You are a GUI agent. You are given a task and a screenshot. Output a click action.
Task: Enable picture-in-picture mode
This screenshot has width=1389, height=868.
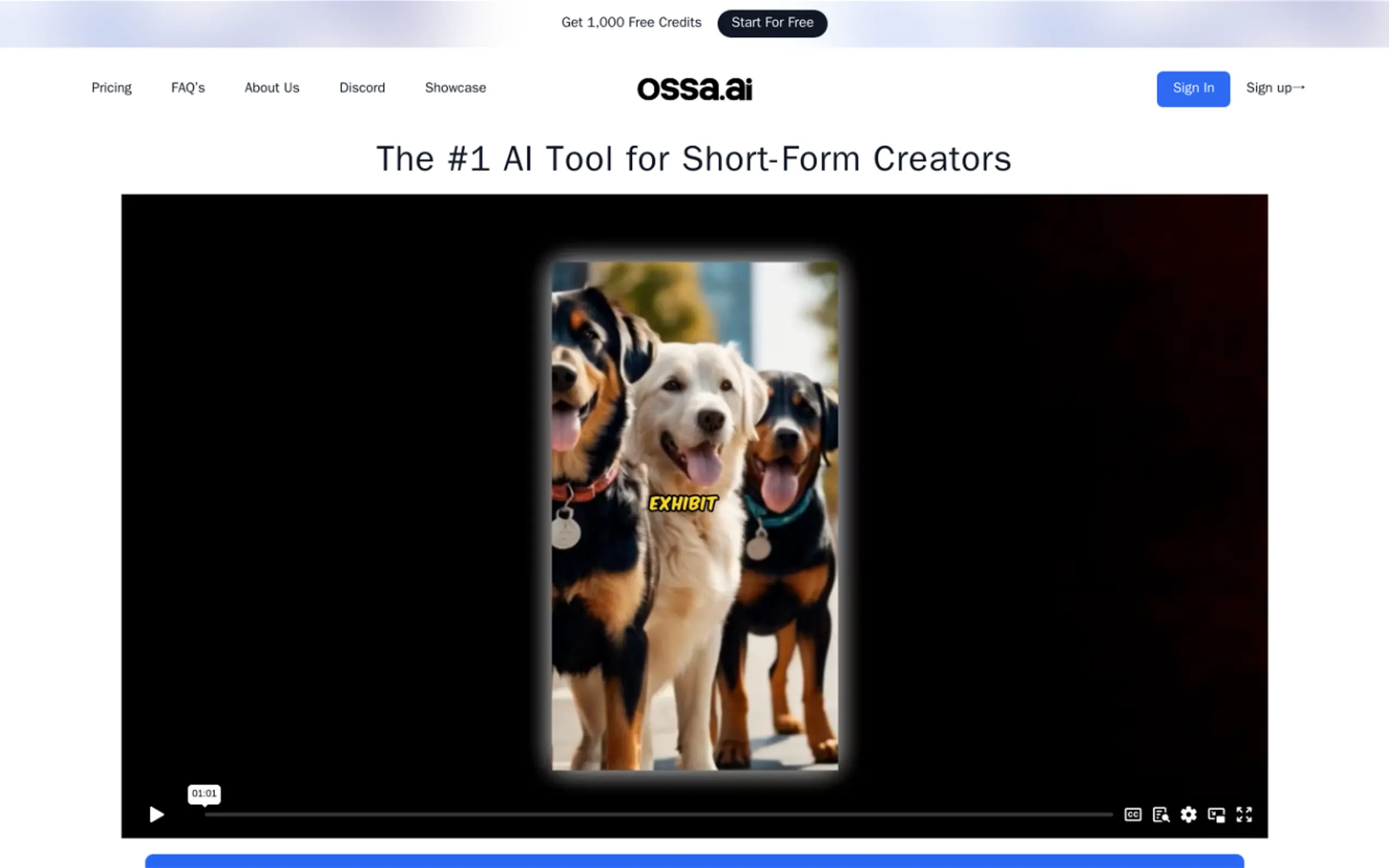1216,814
